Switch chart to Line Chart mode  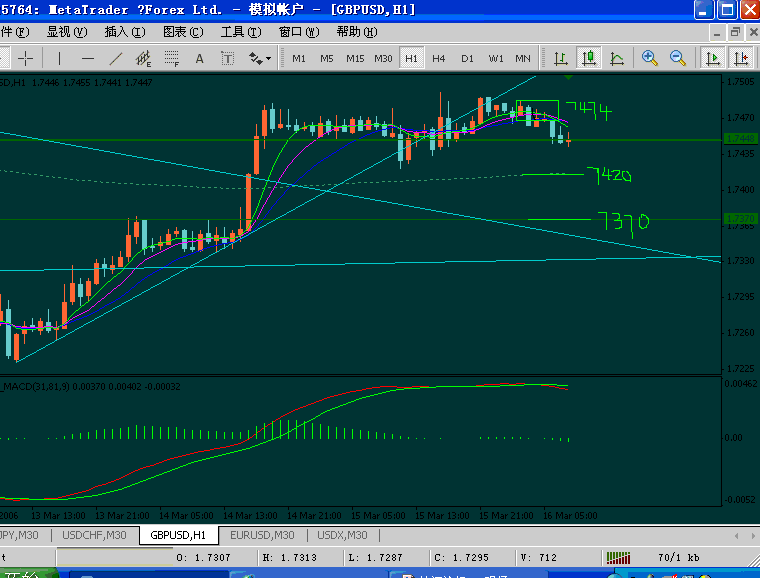(x=617, y=59)
